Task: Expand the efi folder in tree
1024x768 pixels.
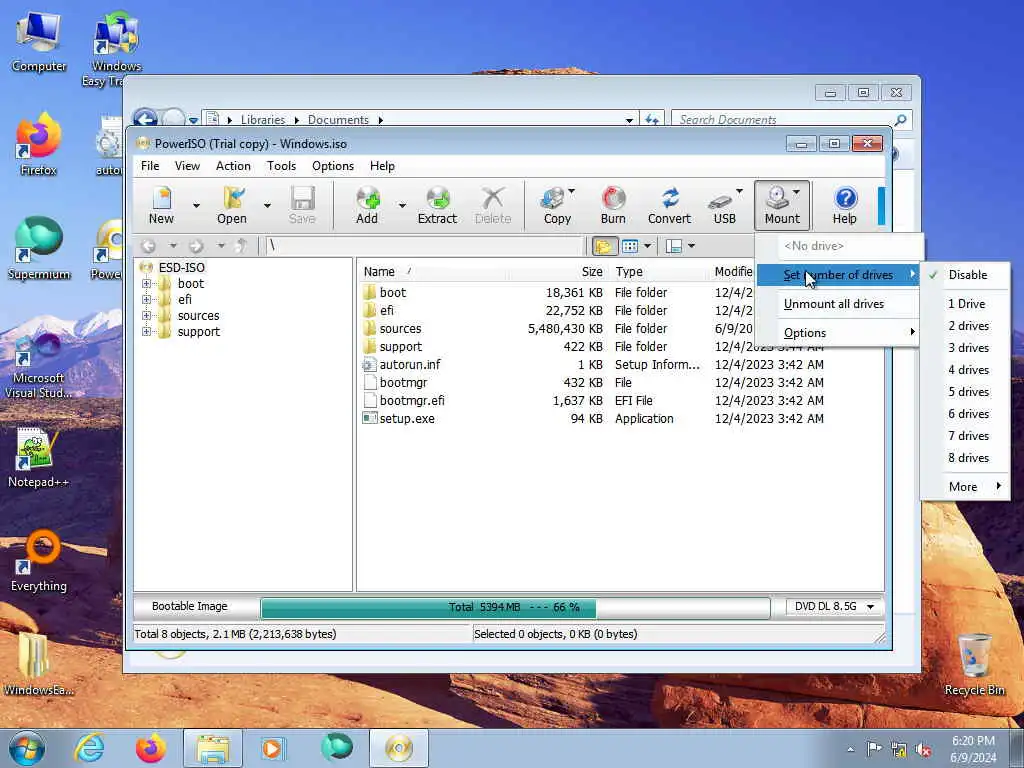Action: pyautogui.click(x=146, y=300)
